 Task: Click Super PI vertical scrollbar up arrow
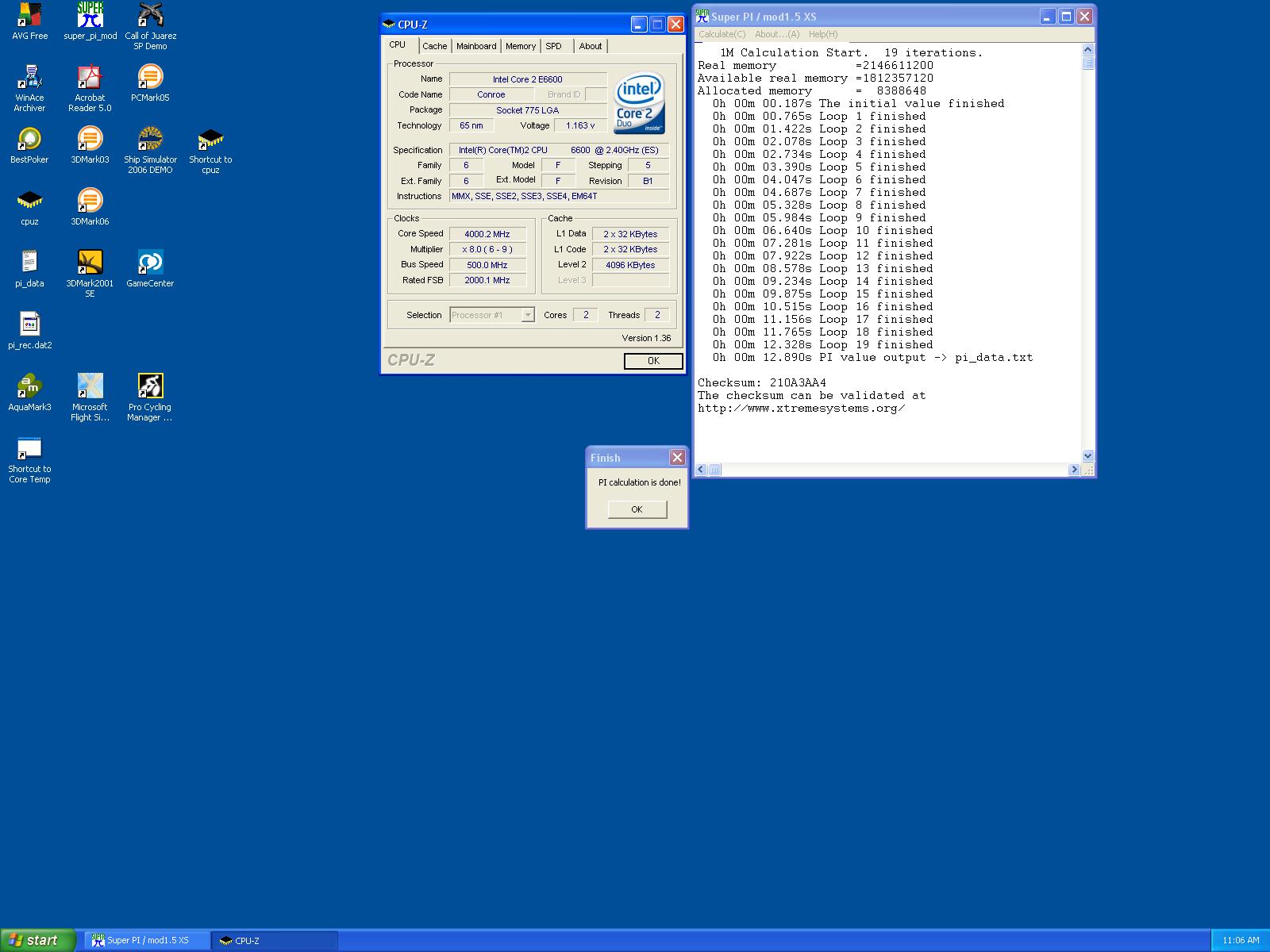click(x=1087, y=50)
